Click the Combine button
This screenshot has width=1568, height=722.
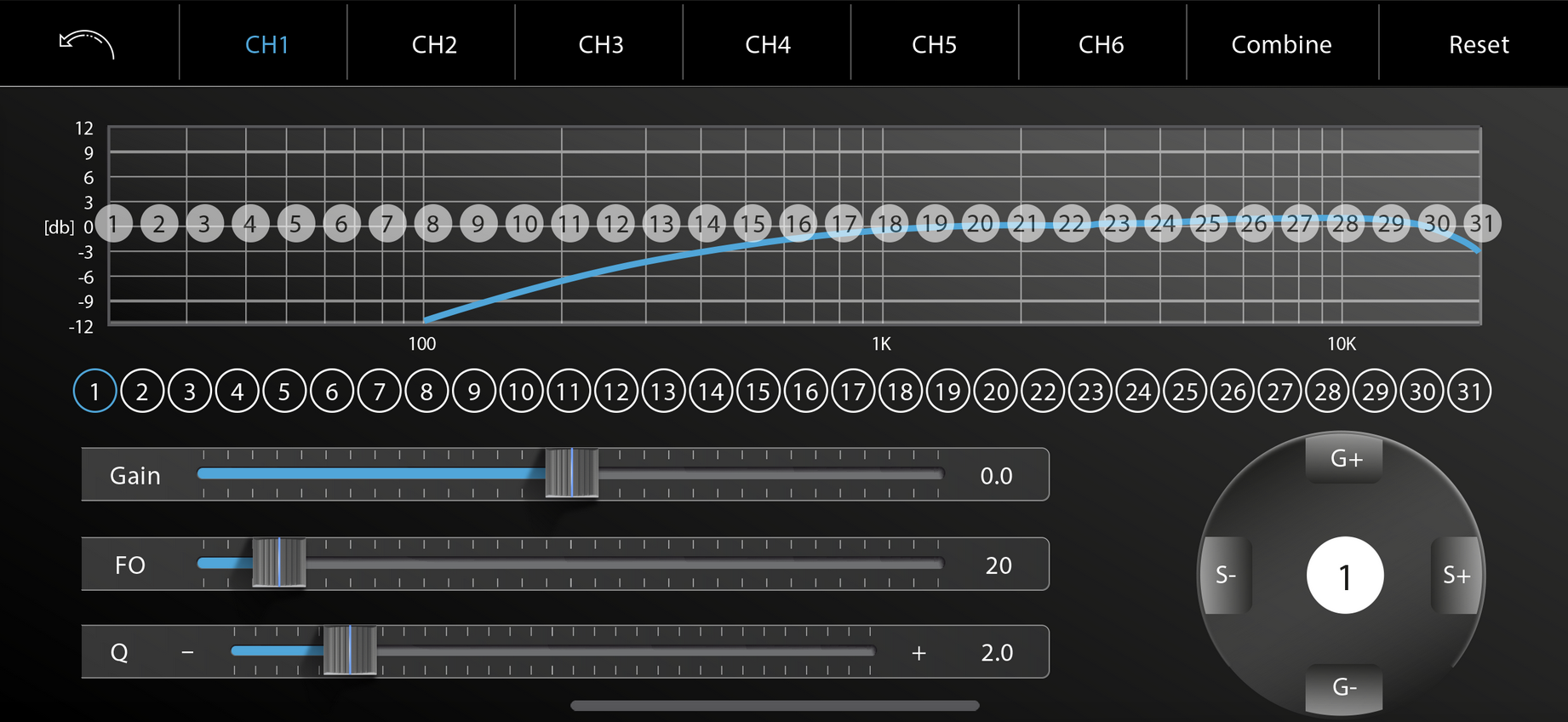coord(1281,44)
